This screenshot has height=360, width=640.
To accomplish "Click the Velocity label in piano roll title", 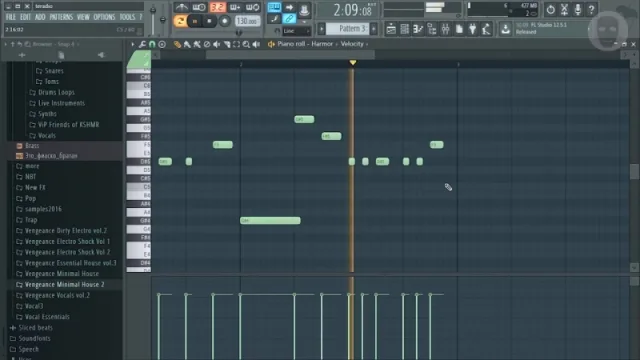I will [352, 44].
